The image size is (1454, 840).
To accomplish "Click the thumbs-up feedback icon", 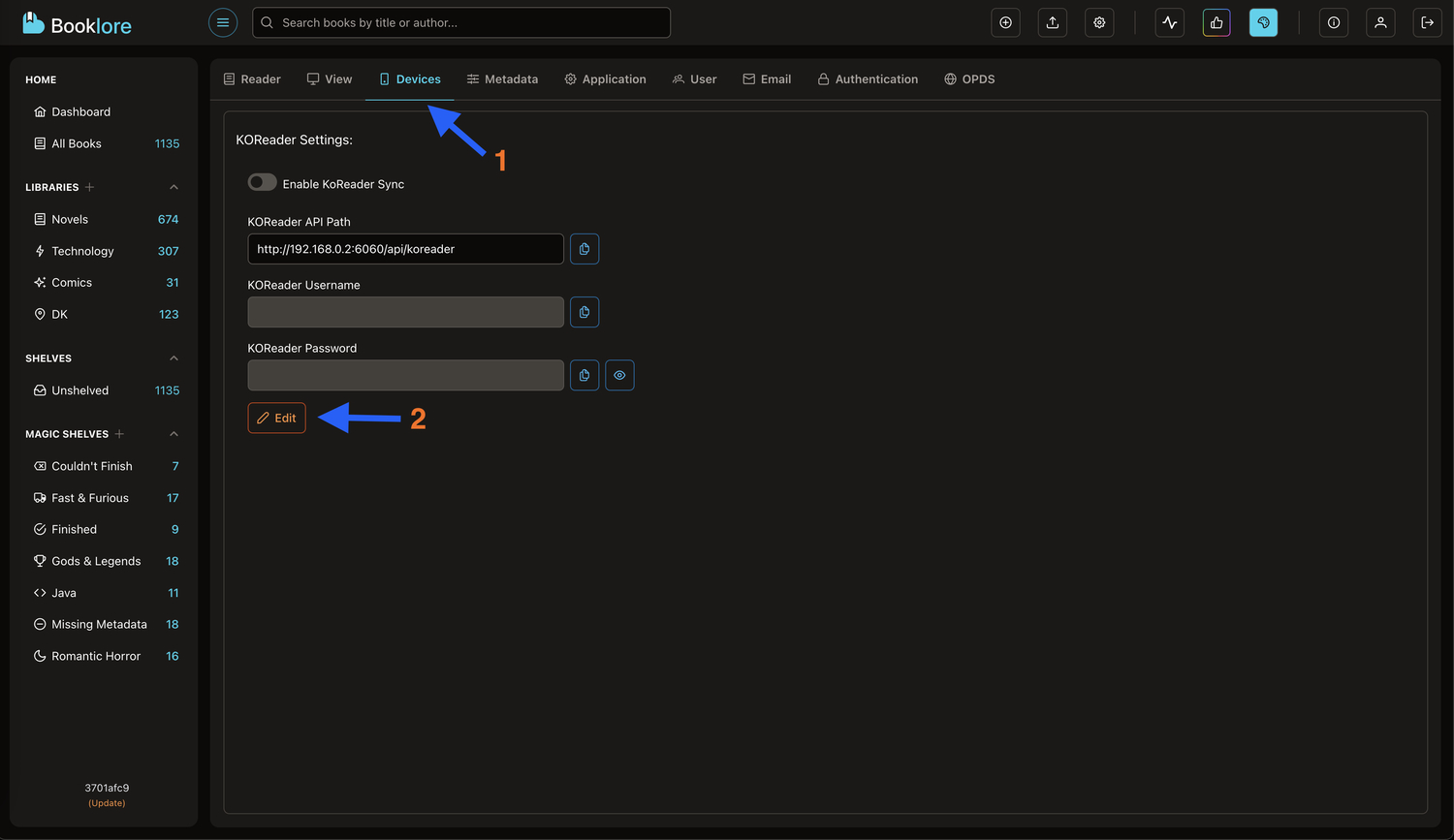I will click(x=1217, y=22).
